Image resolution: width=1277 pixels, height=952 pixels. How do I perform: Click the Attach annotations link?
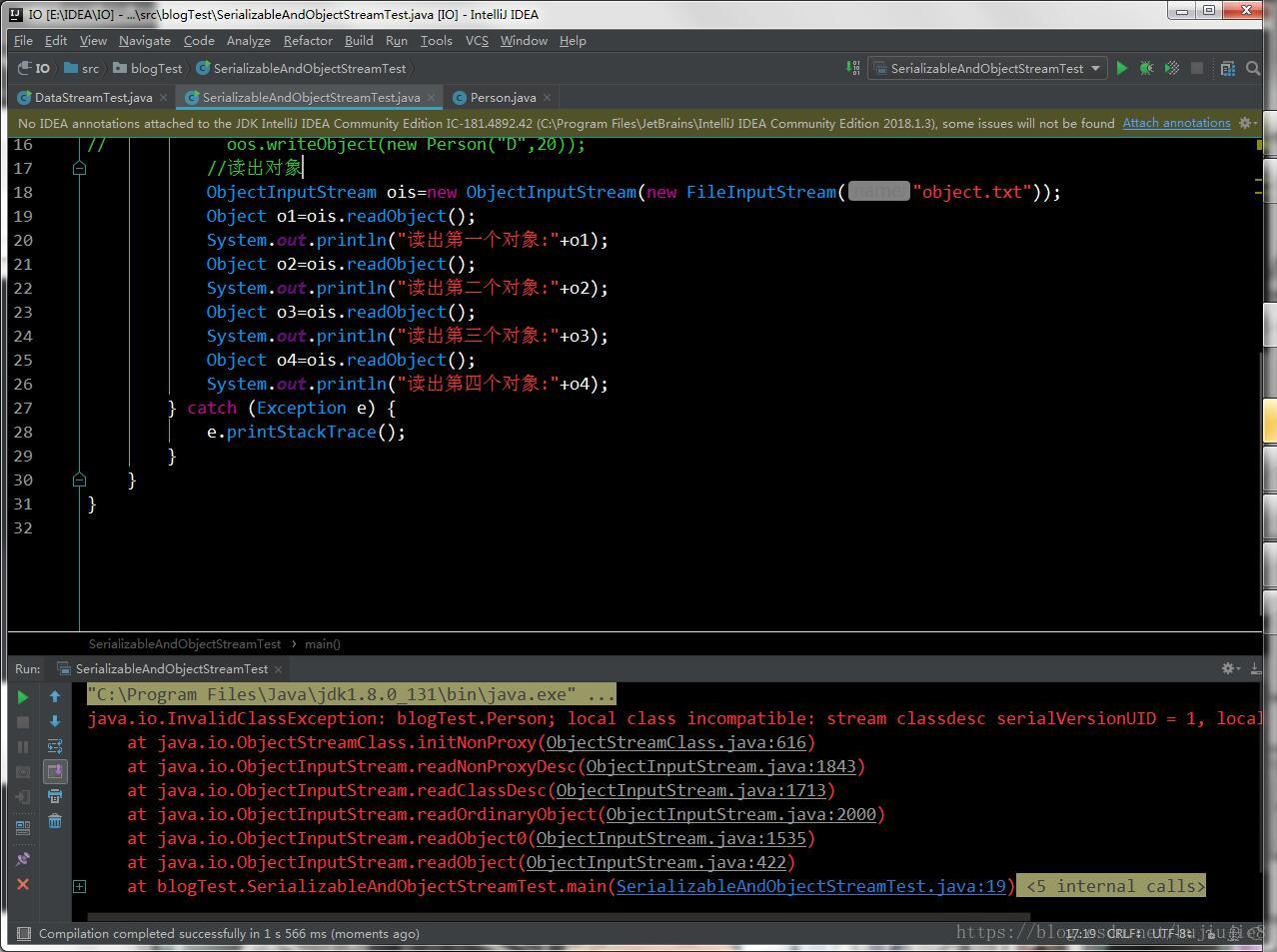(1176, 123)
